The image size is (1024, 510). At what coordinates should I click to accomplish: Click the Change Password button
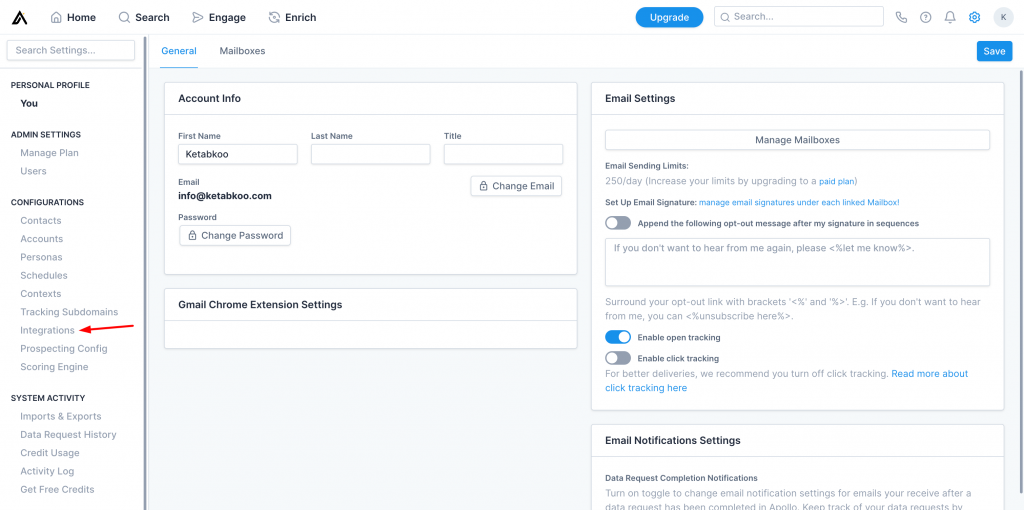click(x=235, y=235)
